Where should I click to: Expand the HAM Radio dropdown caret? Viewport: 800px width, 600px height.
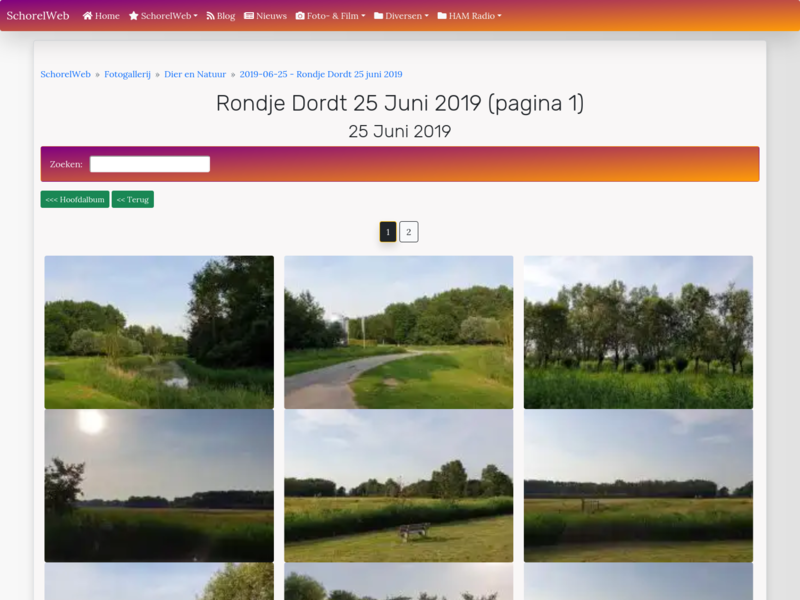499,16
